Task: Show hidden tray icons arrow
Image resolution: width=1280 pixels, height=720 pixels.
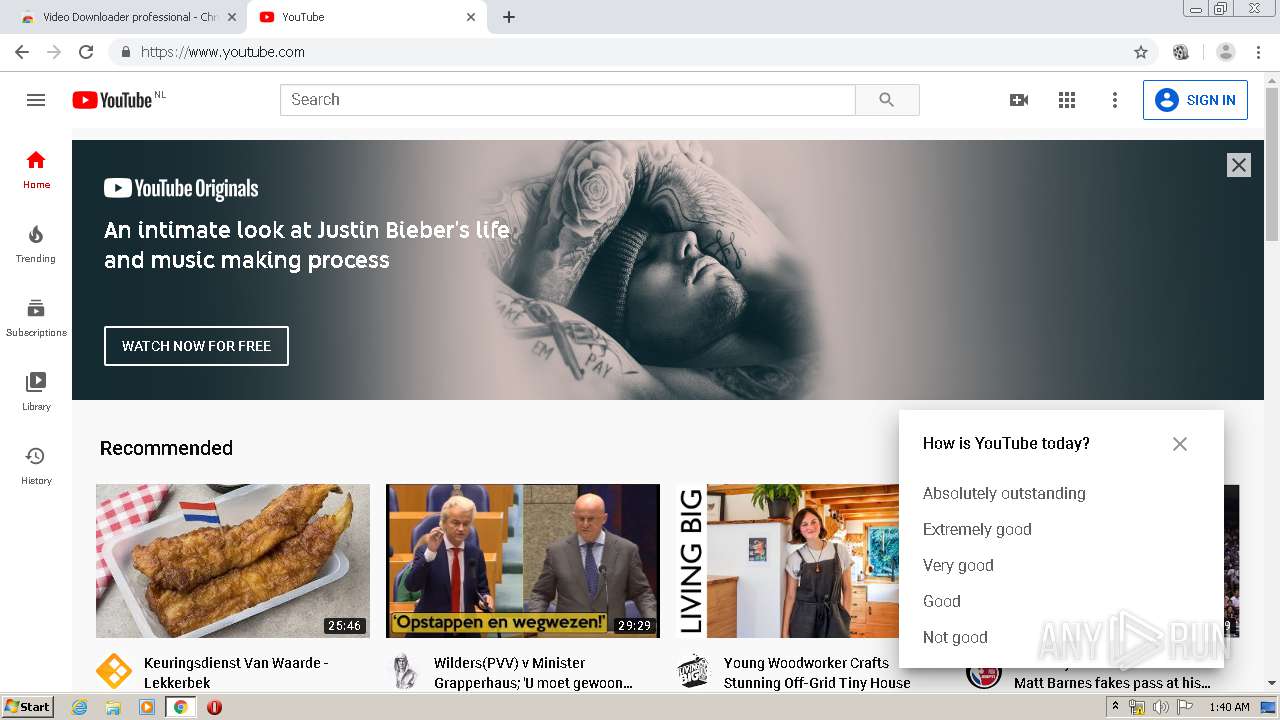Action: pyautogui.click(x=1115, y=707)
